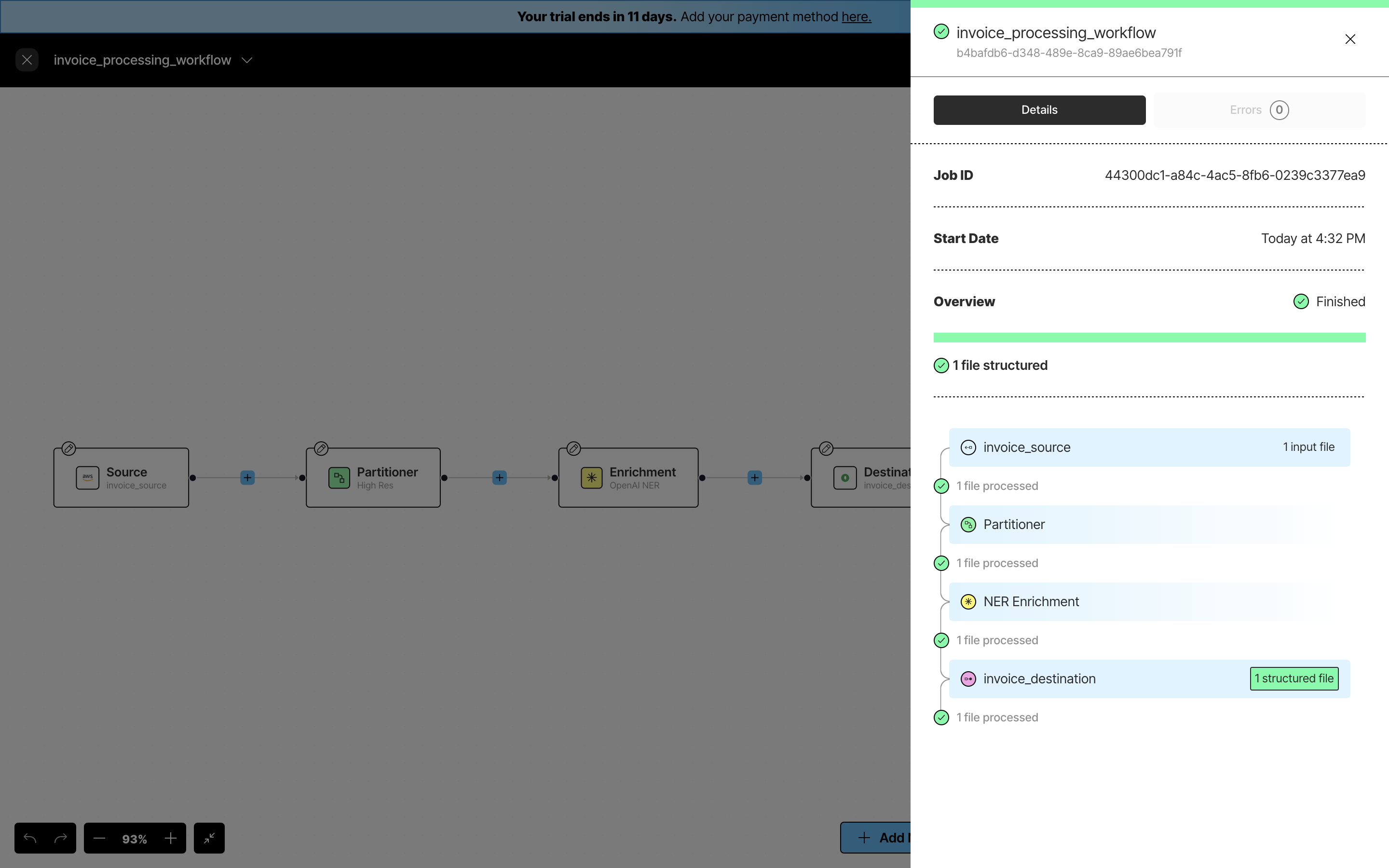1389x868 pixels.
Task: Zoom out with minus button
Action: click(99, 838)
